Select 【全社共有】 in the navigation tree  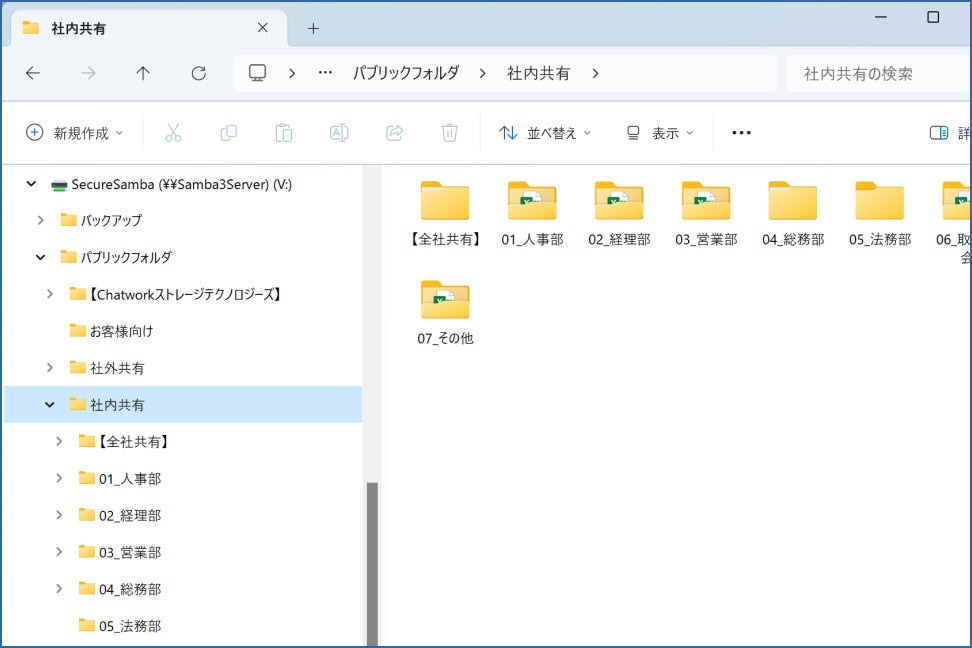tap(133, 442)
